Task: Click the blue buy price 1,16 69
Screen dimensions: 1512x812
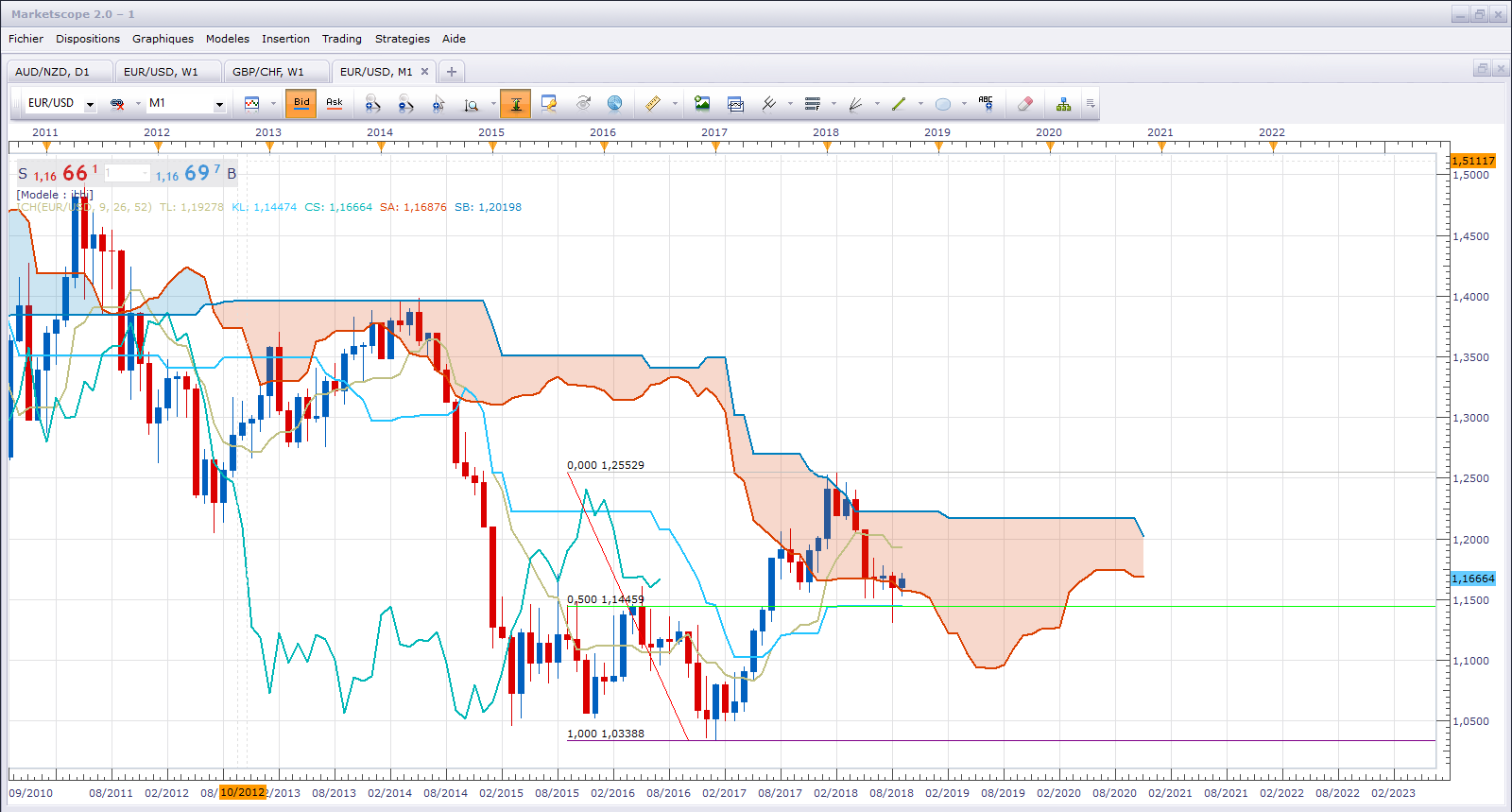Action: click(189, 173)
